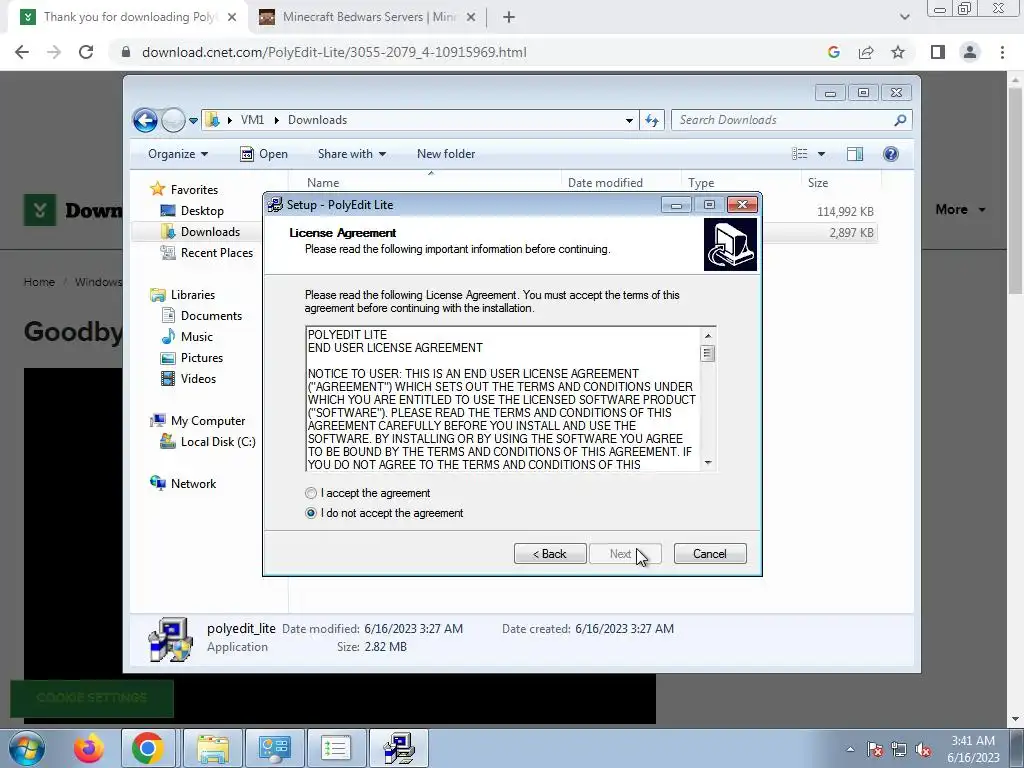Select Recent Places in navigation pane
Image resolution: width=1024 pixels, height=768 pixels.
pyautogui.click(x=217, y=253)
